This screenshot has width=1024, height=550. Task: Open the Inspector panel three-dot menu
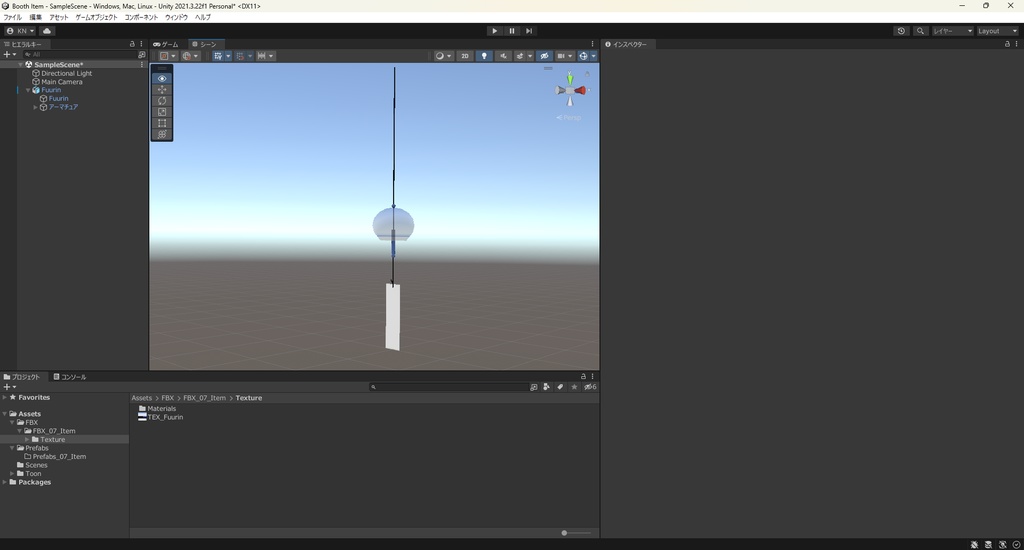1017,44
